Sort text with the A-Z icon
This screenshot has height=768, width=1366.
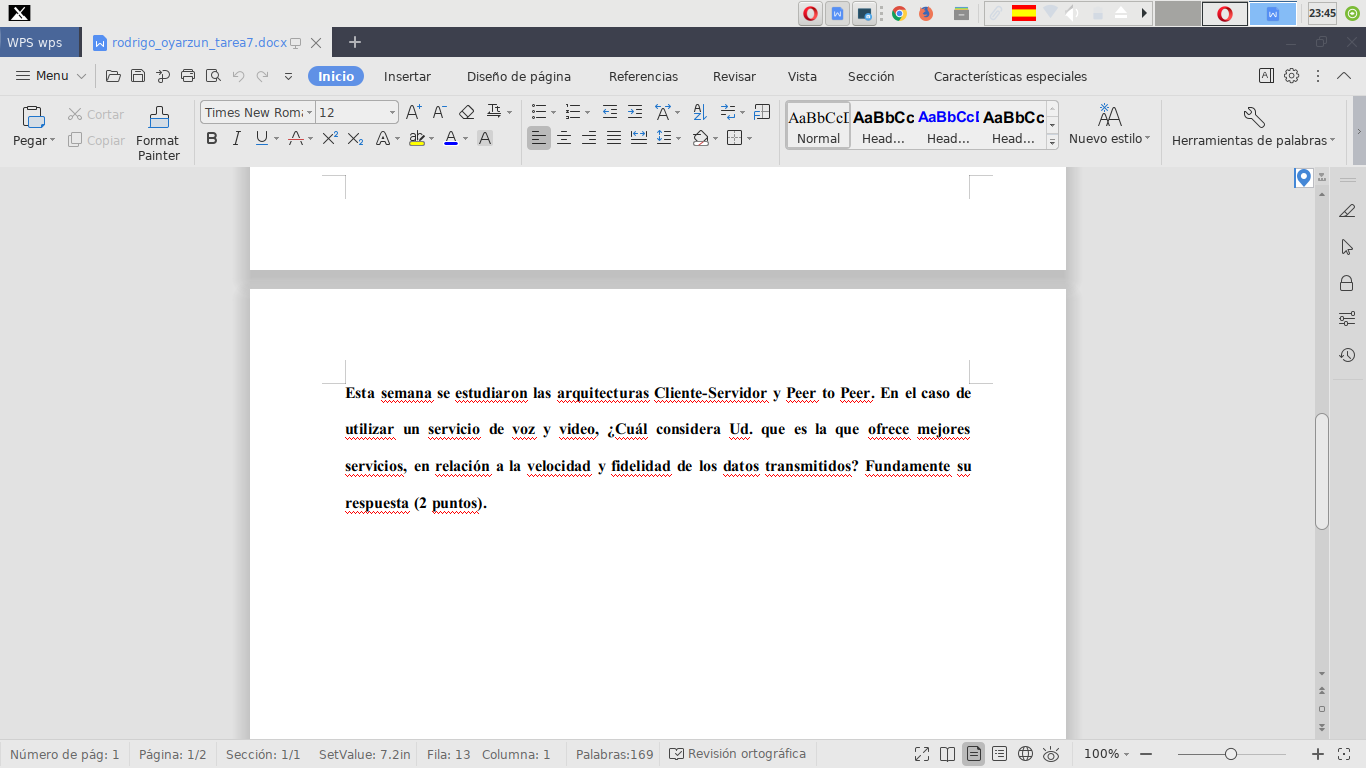pyautogui.click(x=699, y=112)
